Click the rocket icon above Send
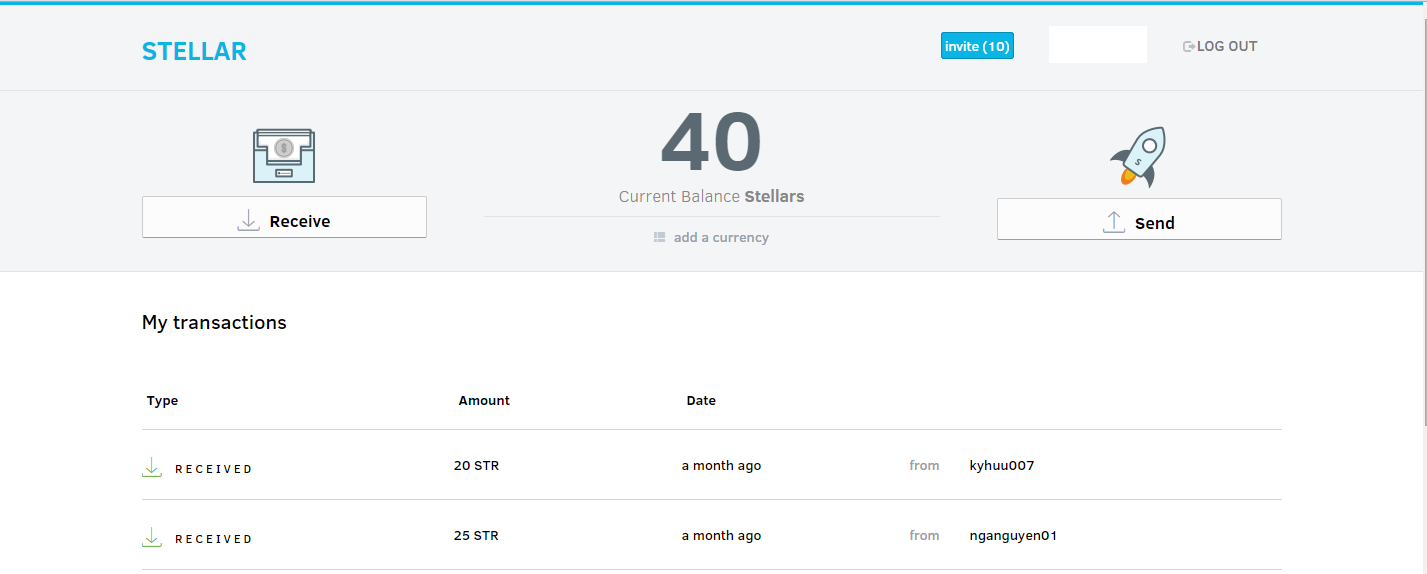Screen dimensions: 1427x574 [1139, 157]
